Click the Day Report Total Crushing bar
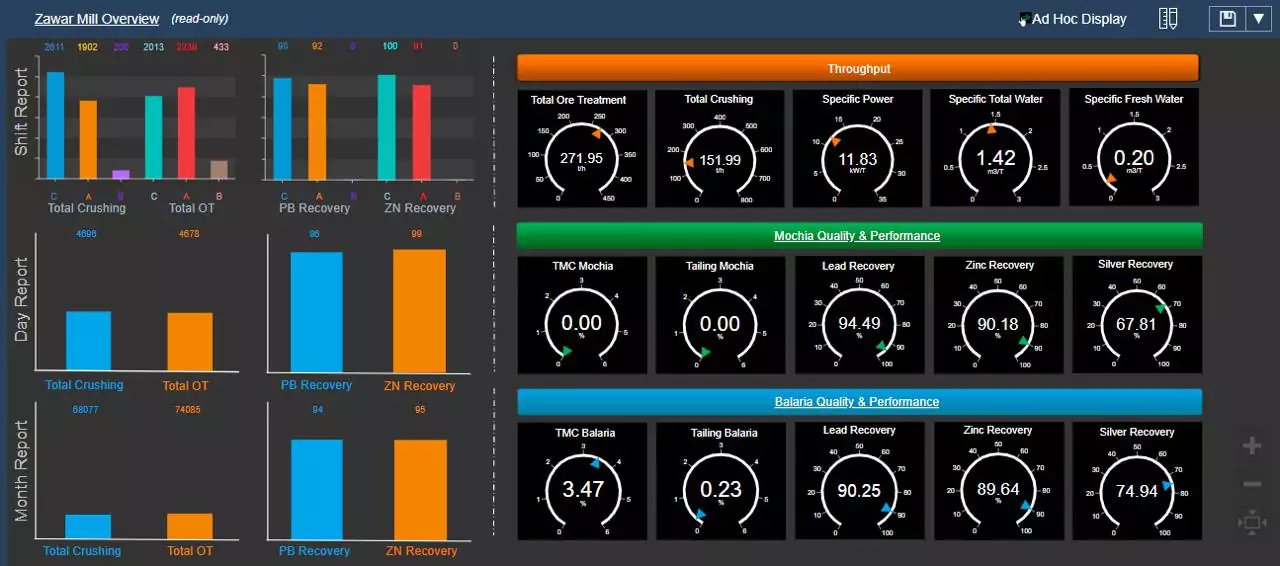The width and height of the screenshot is (1280, 566). pos(88,341)
